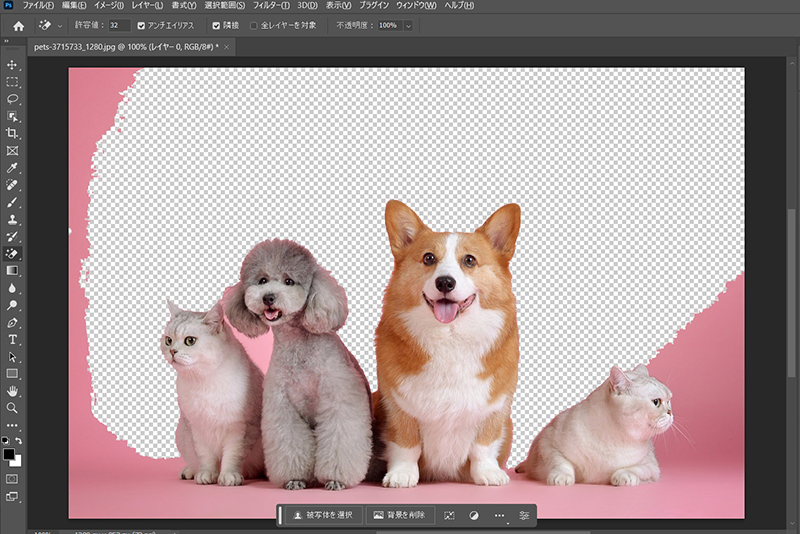Select the Hand tool
The height and width of the screenshot is (534, 800).
[12, 391]
